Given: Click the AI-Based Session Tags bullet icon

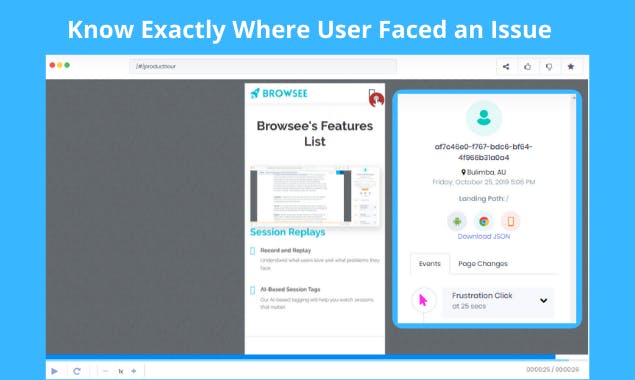Looking at the screenshot, I should pos(253,290).
